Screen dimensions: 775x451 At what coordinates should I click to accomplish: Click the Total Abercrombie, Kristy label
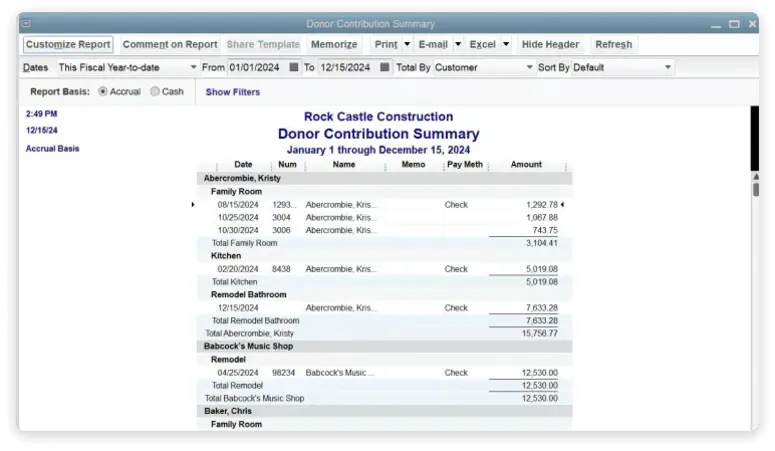[x=249, y=333]
